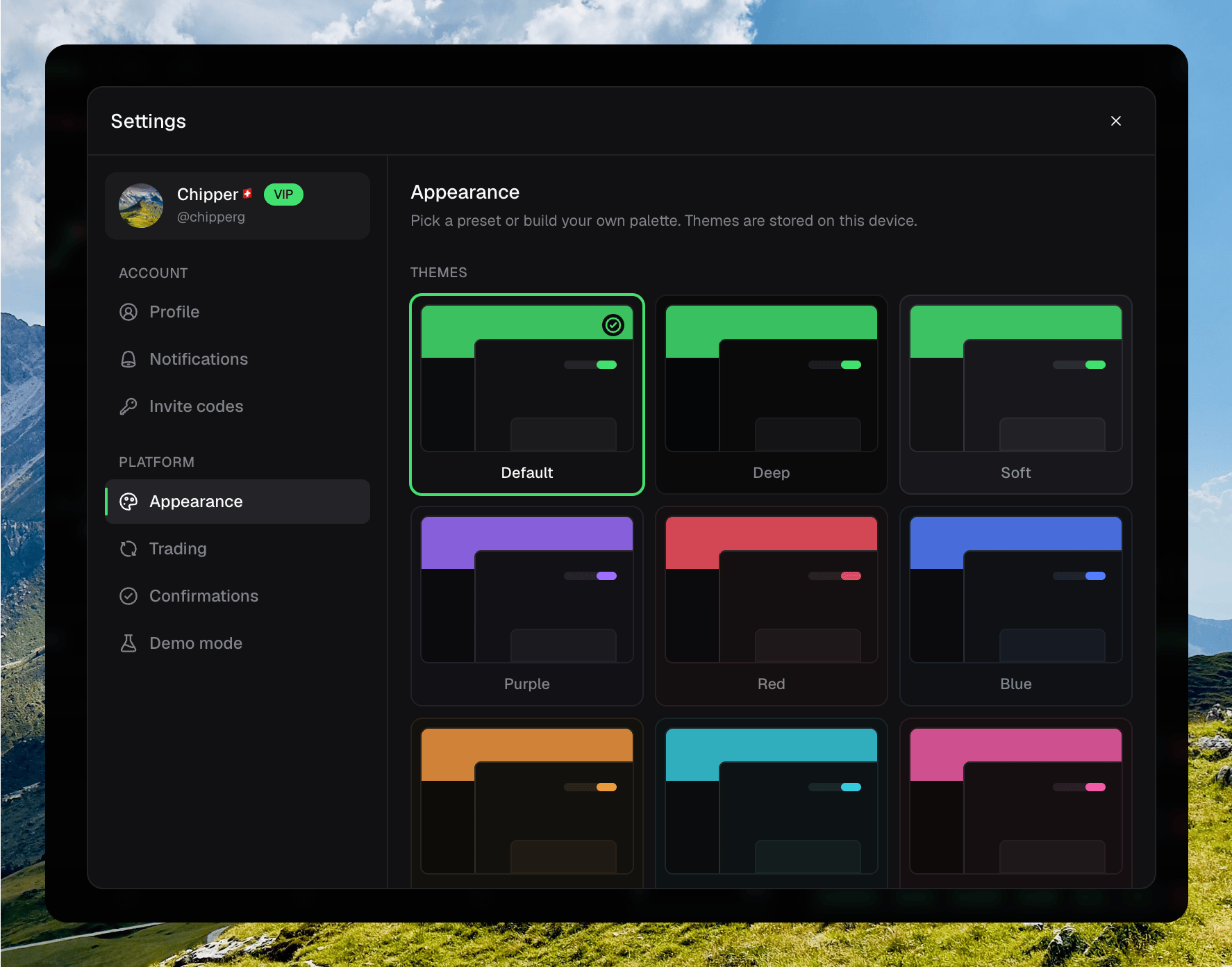This screenshot has height=967, width=1232.
Task: Click the selected checkmark on Default theme
Action: tap(613, 325)
